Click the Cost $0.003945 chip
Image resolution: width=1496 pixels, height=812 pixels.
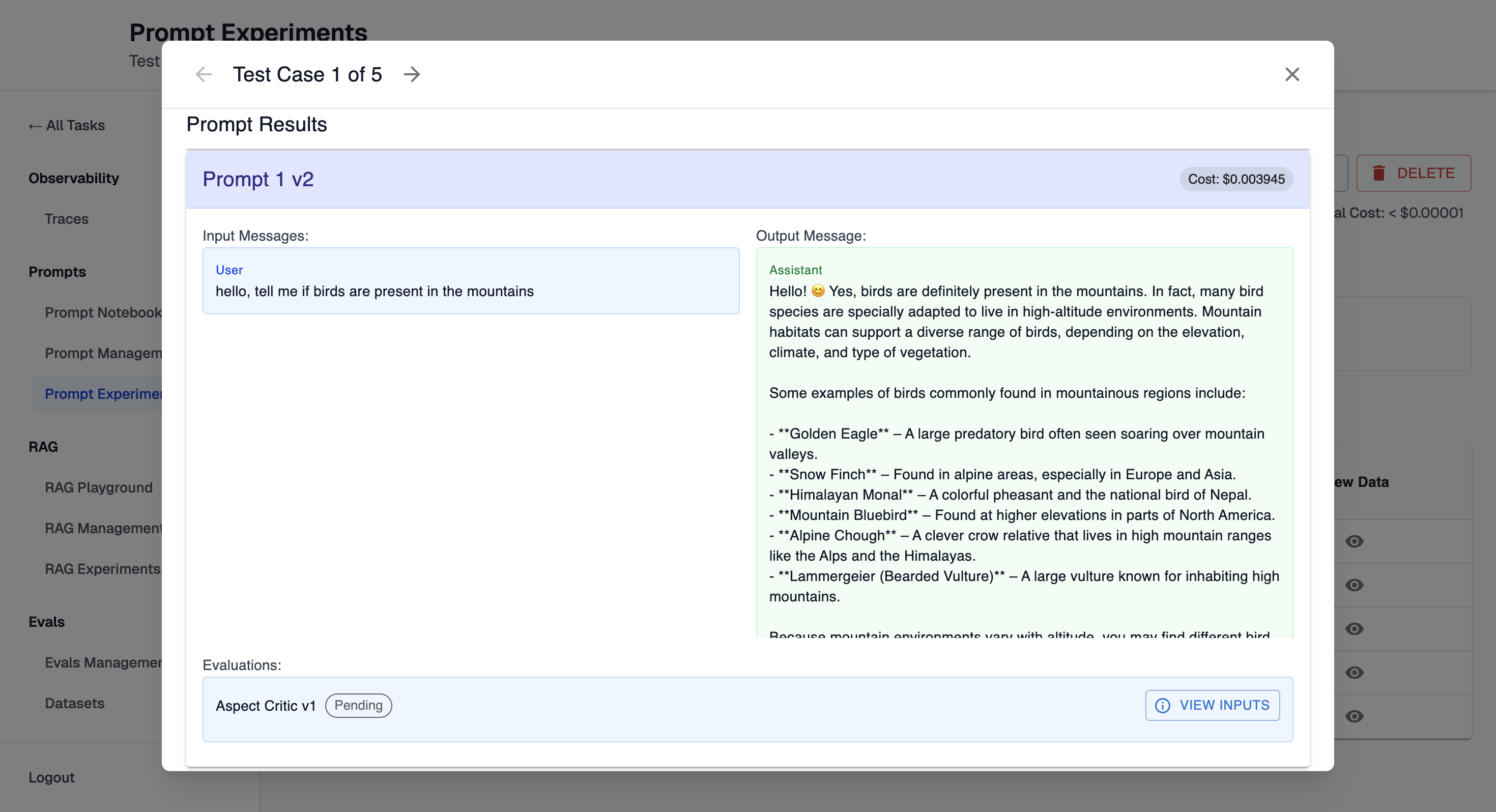point(1236,179)
